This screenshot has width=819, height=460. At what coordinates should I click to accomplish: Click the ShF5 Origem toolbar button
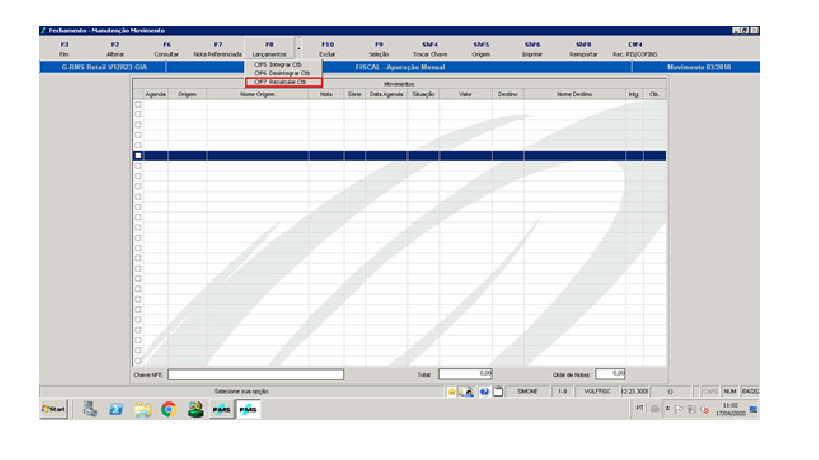tap(481, 49)
